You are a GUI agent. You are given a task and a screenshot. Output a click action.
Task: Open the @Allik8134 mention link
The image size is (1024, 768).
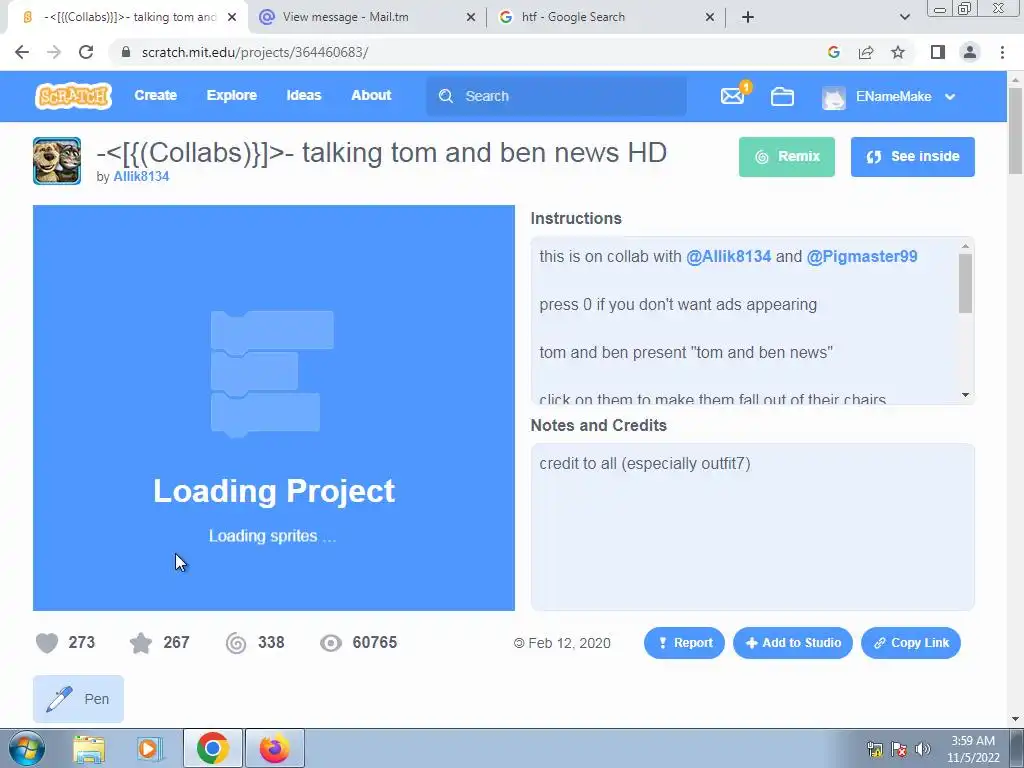pyautogui.click(x=728, y=257)
